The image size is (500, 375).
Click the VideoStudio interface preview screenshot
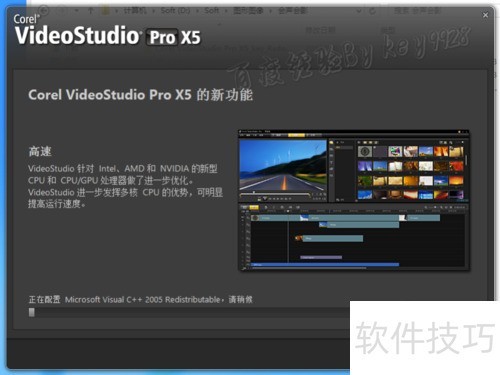tap(354, 200)
